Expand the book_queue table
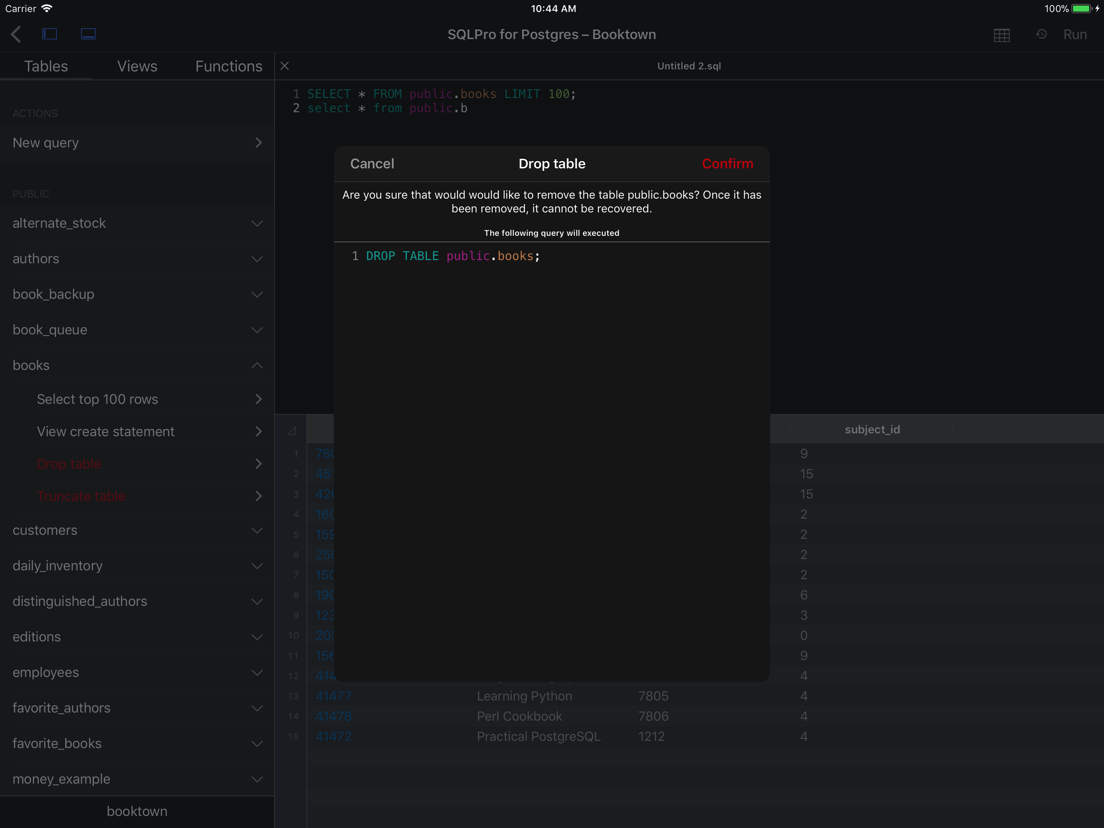Image resolution: width=1104 pixels, height=828 pixels. pyautogui.click(x=137, y=330)
